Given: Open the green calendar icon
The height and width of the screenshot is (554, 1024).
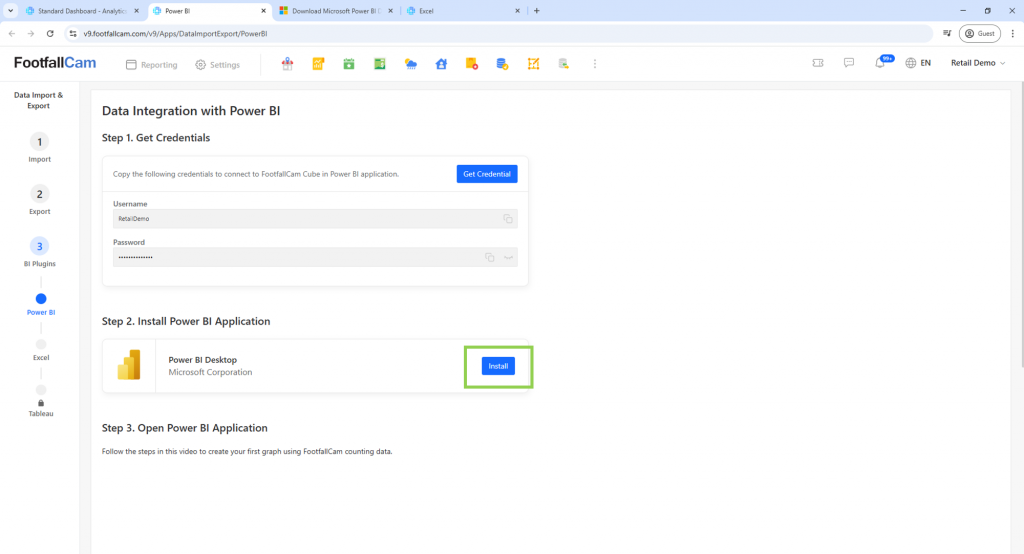Looking at the screenshot, I should (349, 63).
